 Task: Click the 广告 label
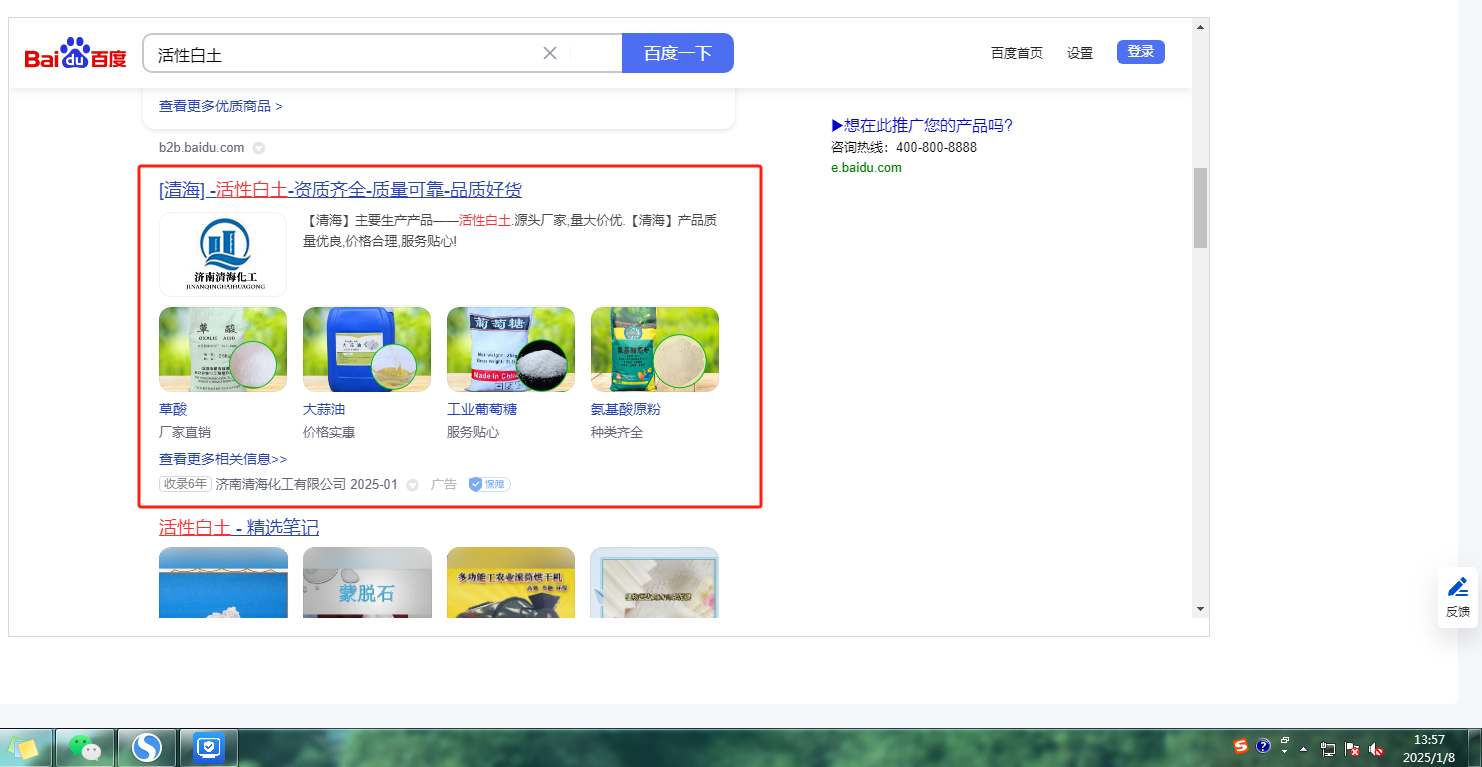tap(444, 484)
